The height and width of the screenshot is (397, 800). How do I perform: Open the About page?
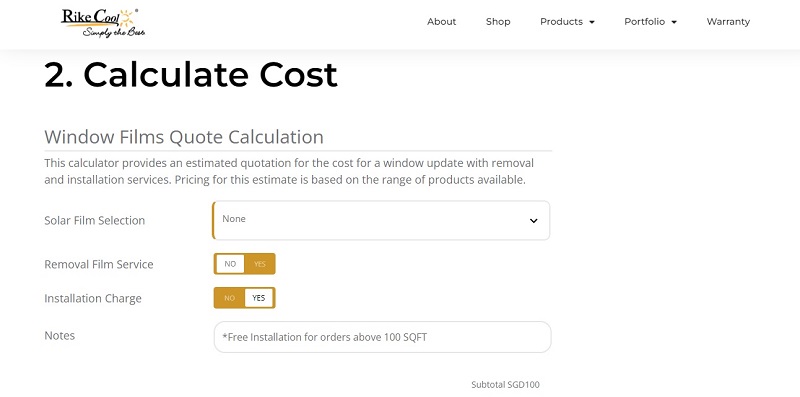[x=441, y=21]
